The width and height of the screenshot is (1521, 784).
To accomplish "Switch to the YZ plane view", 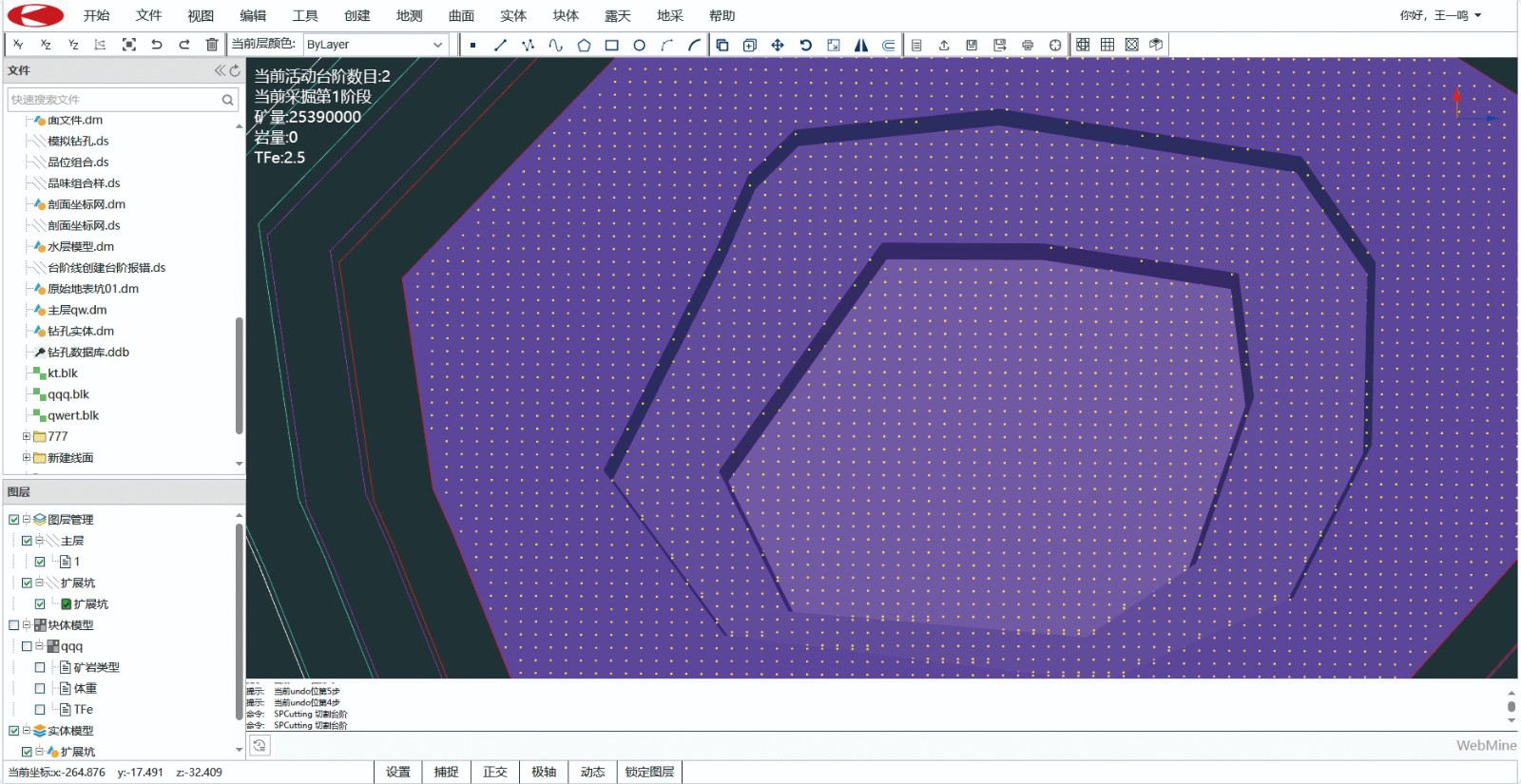I will 73,45.
